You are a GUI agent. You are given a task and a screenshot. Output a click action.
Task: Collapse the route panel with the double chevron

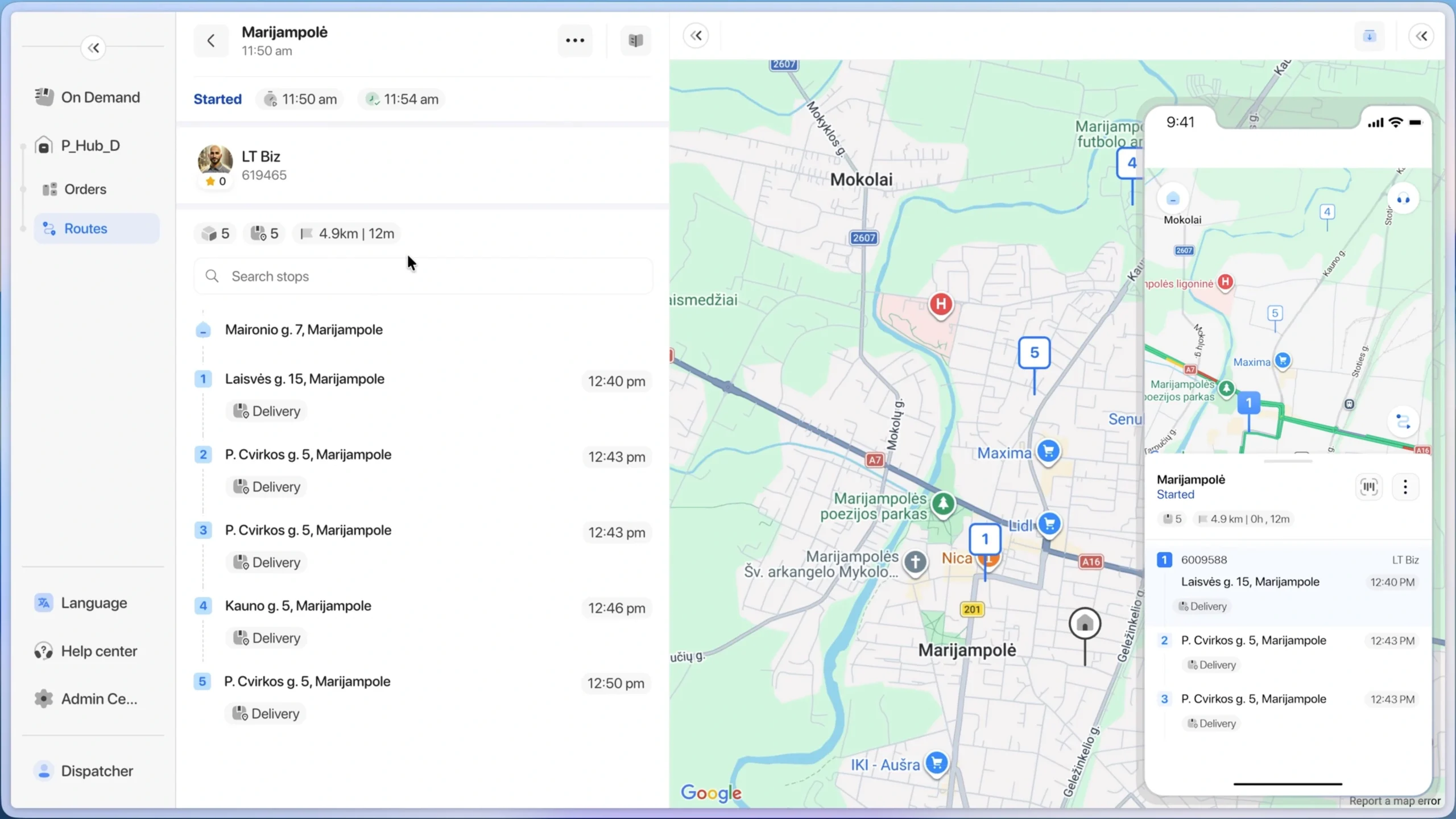pos(696,35)
